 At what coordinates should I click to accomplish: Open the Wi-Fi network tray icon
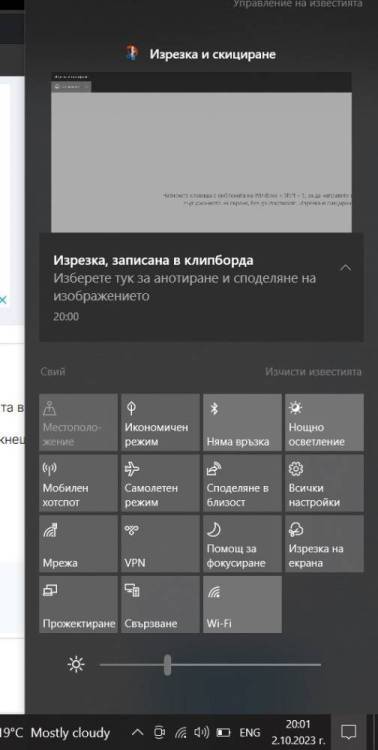[180, 732]
